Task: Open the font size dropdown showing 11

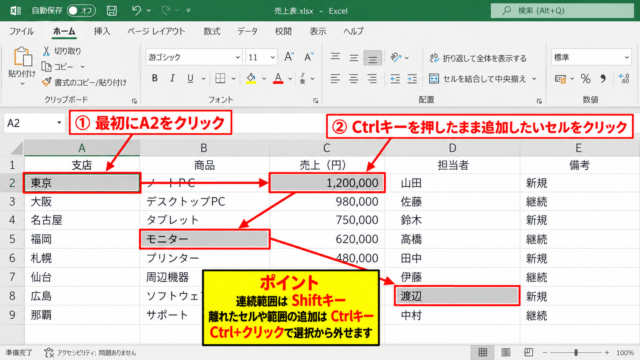Action: click(x=272, y=57)
